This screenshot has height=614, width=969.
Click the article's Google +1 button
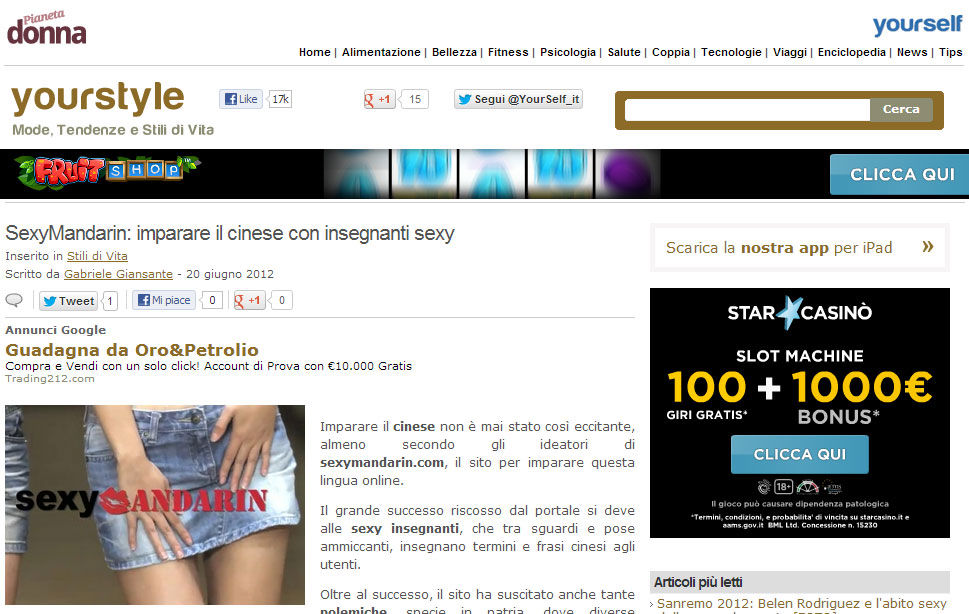(250, 300)
